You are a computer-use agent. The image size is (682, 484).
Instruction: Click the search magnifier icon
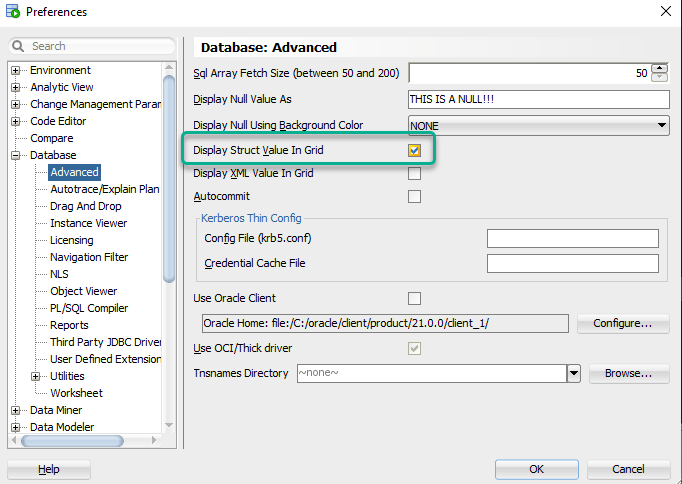click(x=18, y=46)
